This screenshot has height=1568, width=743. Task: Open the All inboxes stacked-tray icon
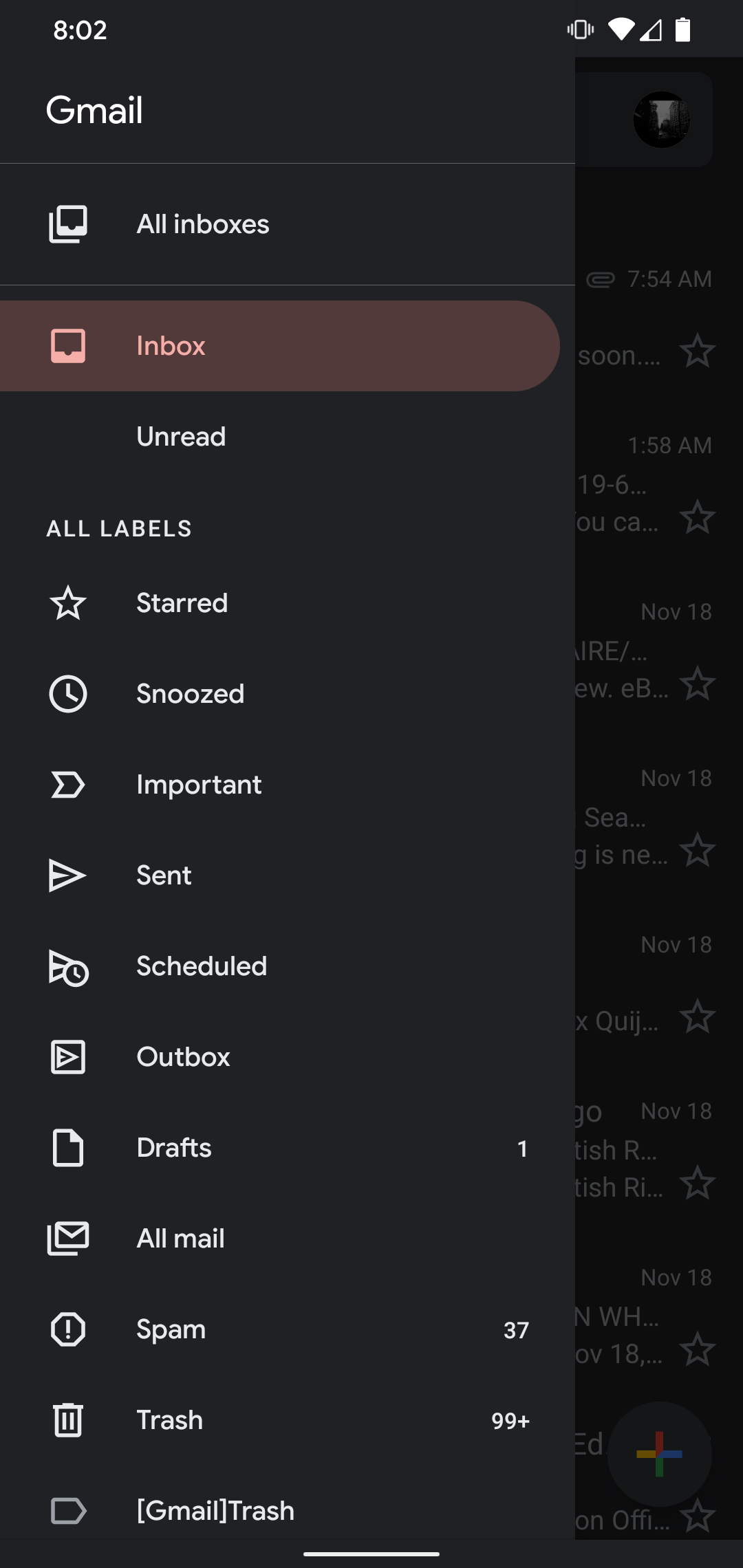tap(68, 224)
